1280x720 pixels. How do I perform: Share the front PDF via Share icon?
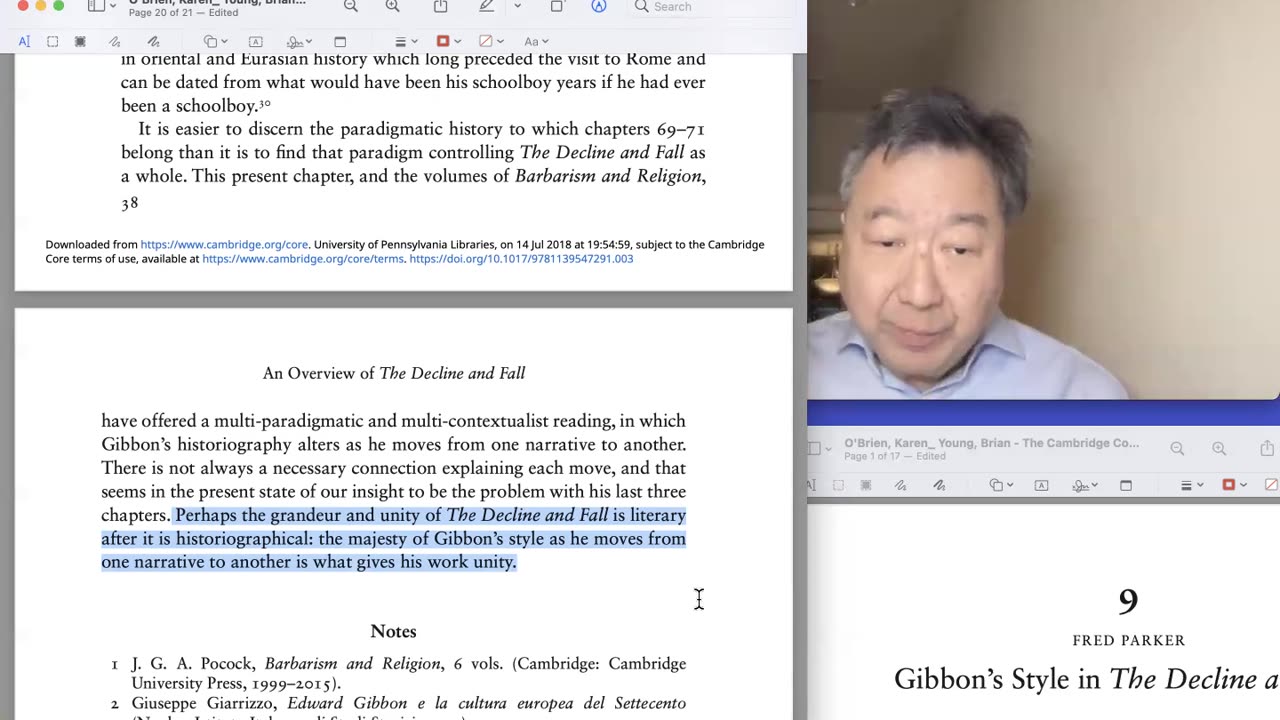(x=441, y=6)
